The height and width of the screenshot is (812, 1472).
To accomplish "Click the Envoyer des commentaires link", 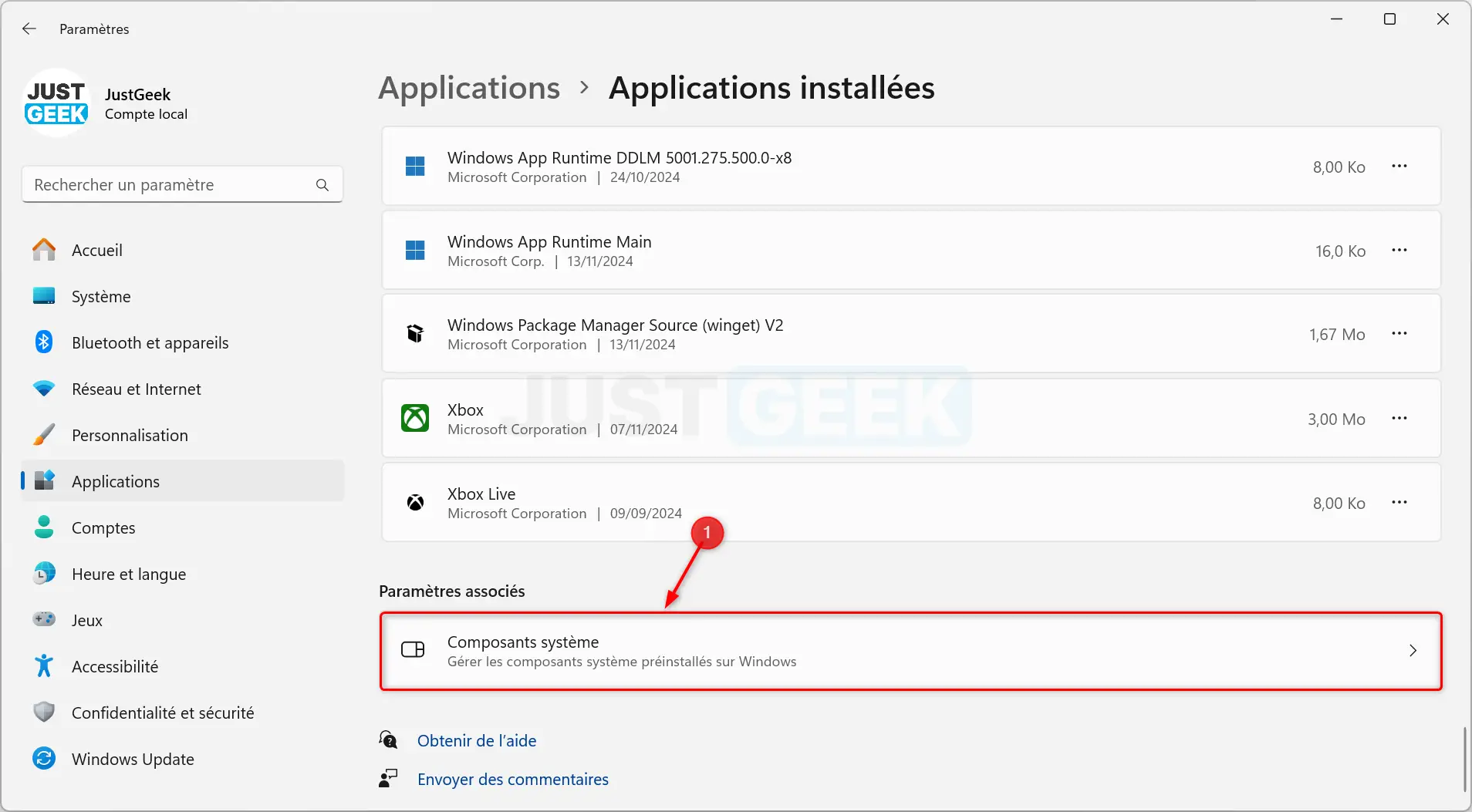I will pos(513,779).
